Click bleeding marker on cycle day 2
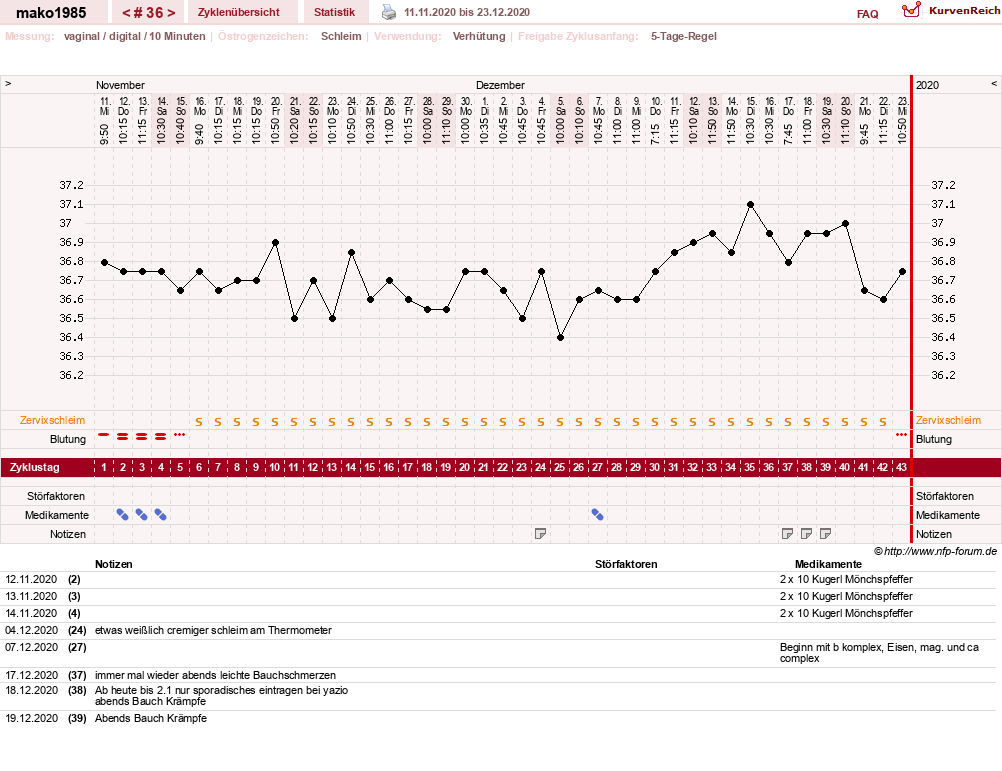 point(123,437)
